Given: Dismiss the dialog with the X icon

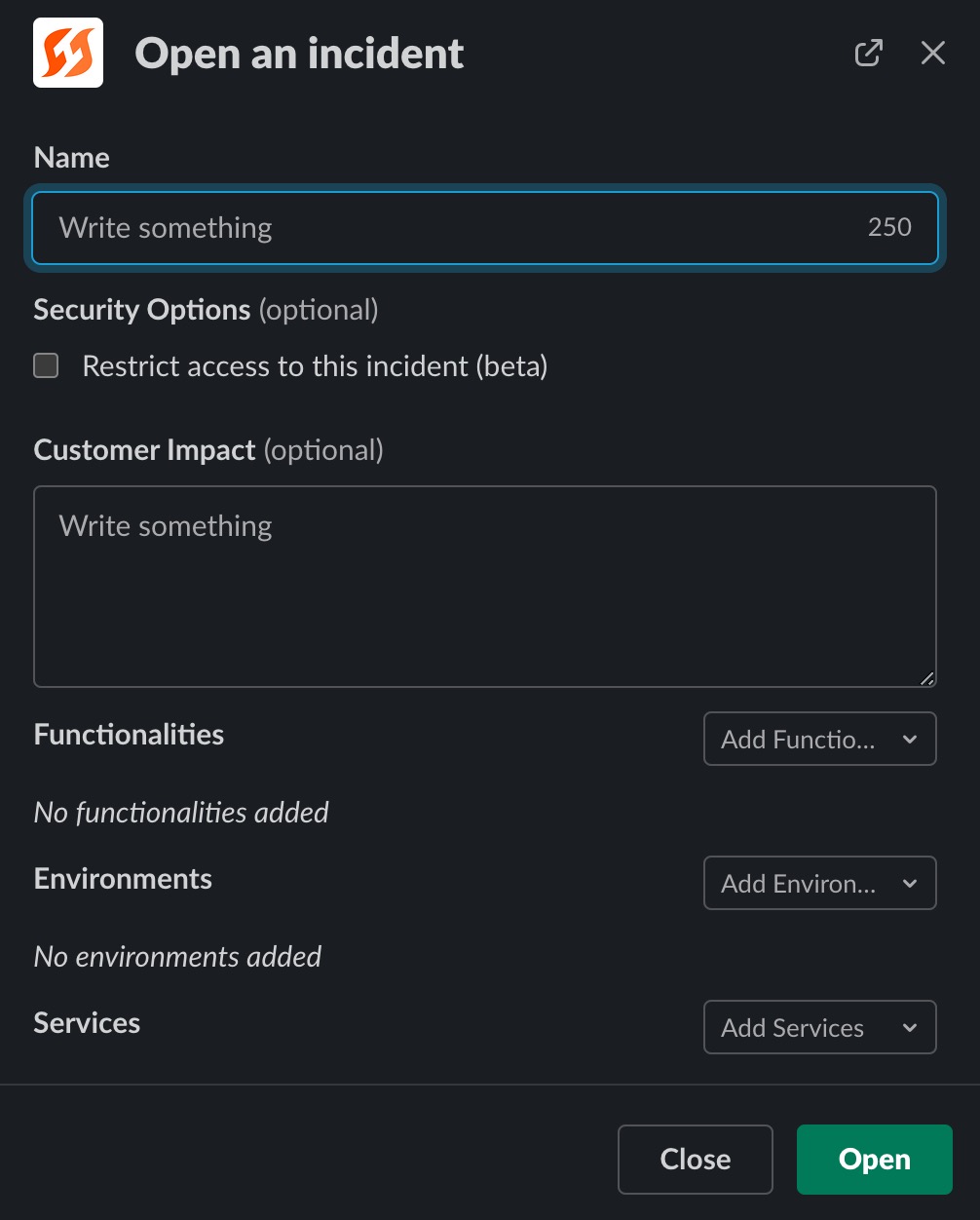Looking at the screenshot, I should (932, 54).
